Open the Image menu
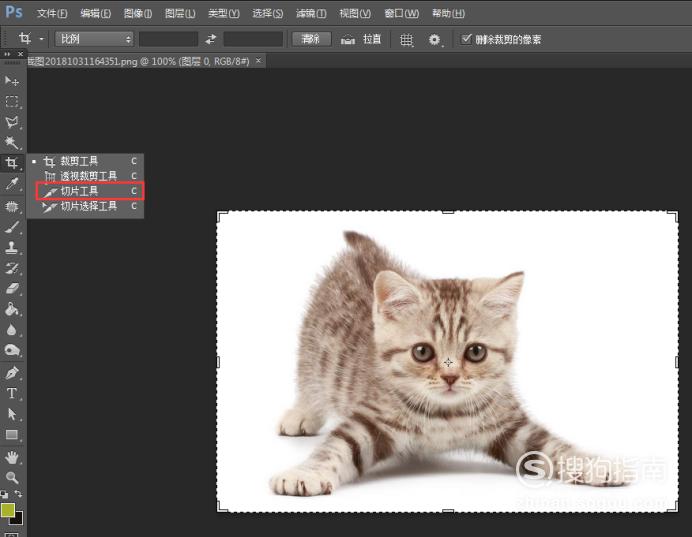This screenshot has height=537, width=692. (138, 13)
